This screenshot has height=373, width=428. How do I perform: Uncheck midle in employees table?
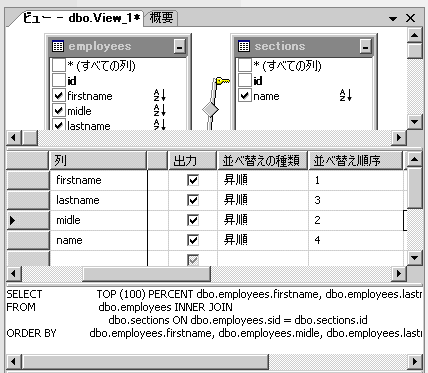coord(59,110)
